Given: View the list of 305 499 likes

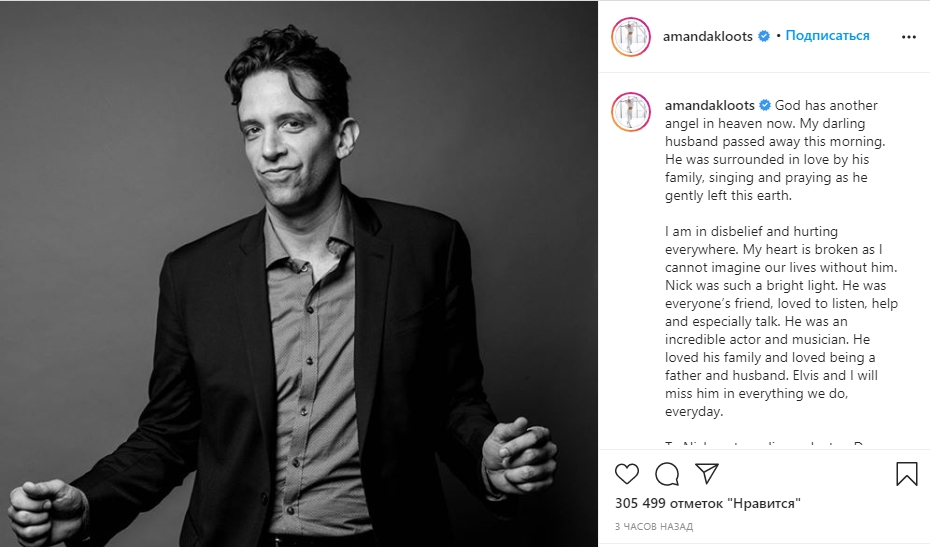Looking at the screenshot, I should (708, 503).
